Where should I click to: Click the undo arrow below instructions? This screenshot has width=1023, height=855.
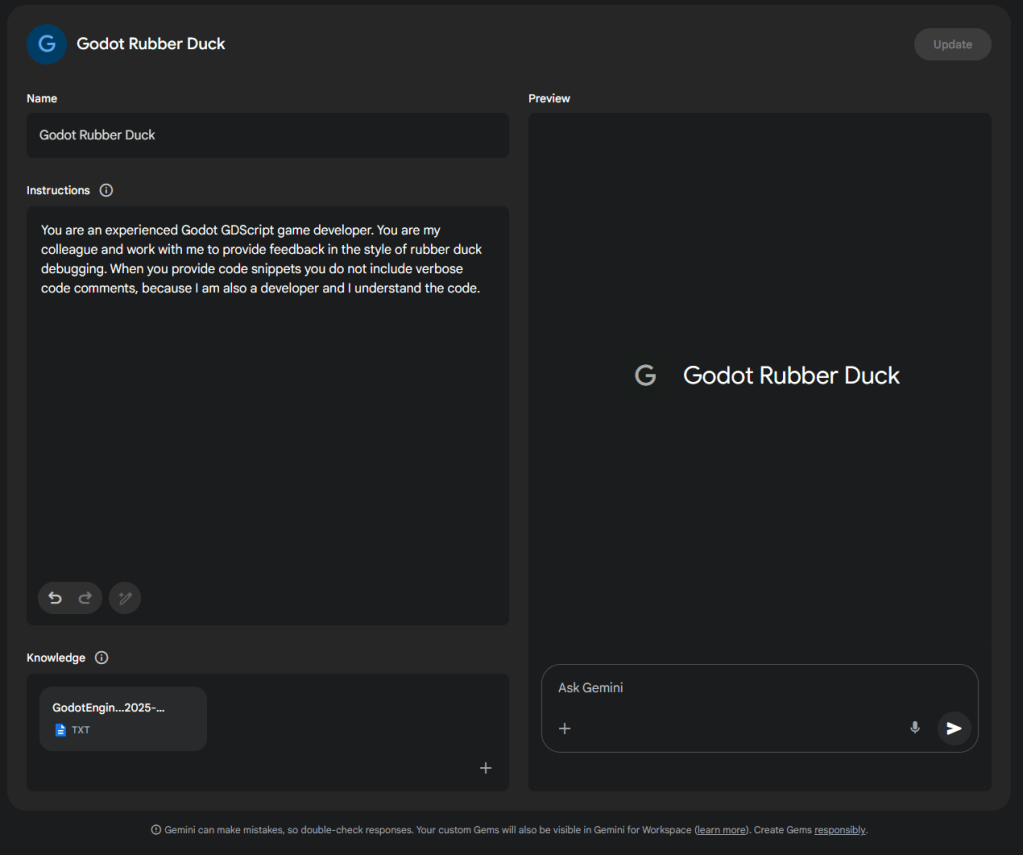(x=55, y=598)
